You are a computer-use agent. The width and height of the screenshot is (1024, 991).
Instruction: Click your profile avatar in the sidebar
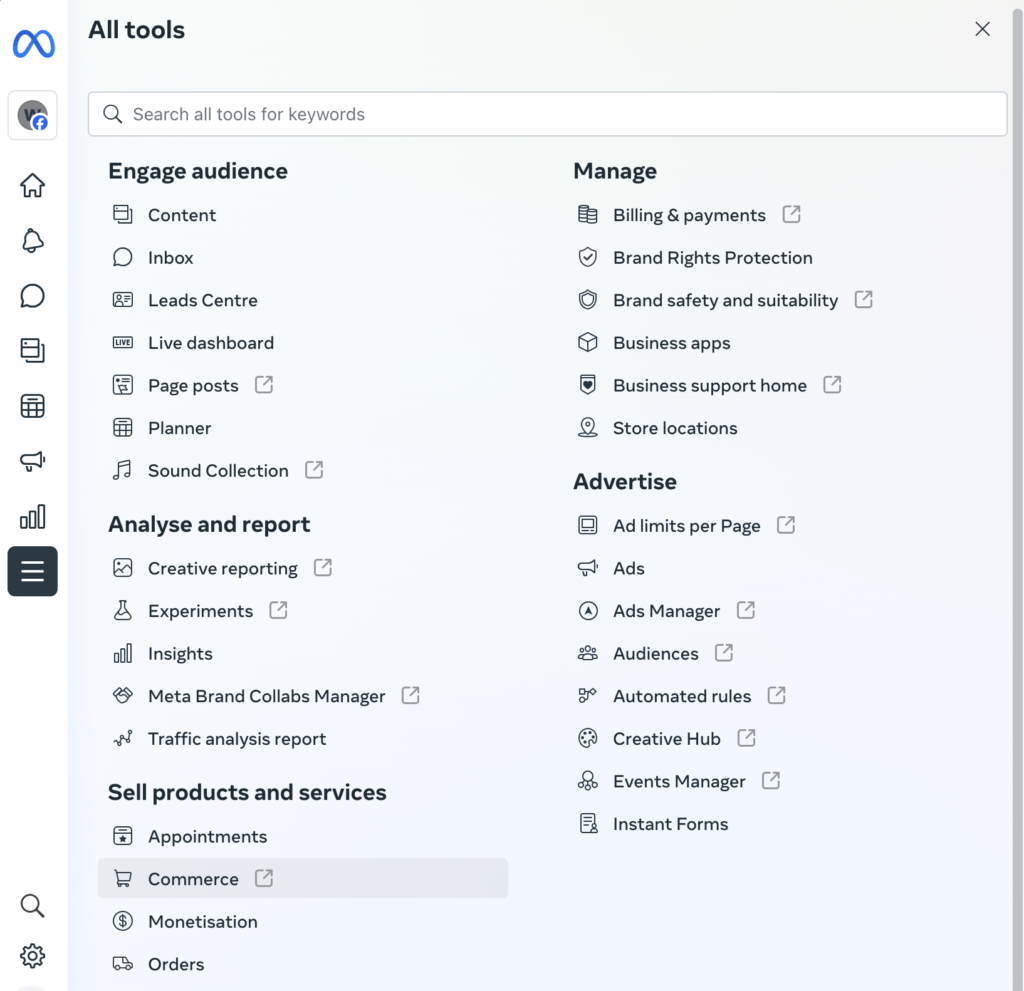click(x=32, y=115)
